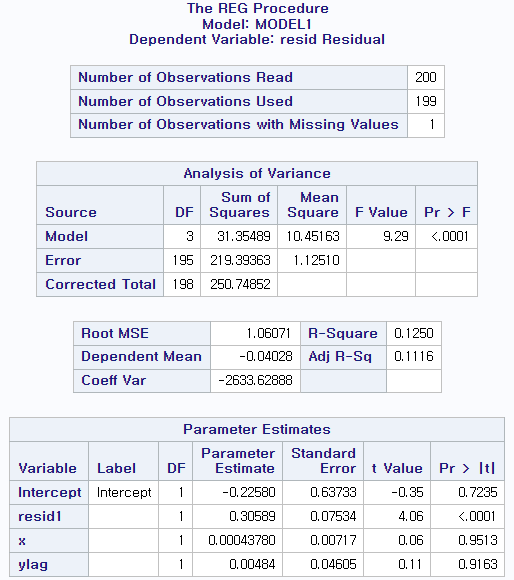The height and width of the screenshot is (580, 514).
Task: Select the Number of Observations Read row
Action: [257, 77]
